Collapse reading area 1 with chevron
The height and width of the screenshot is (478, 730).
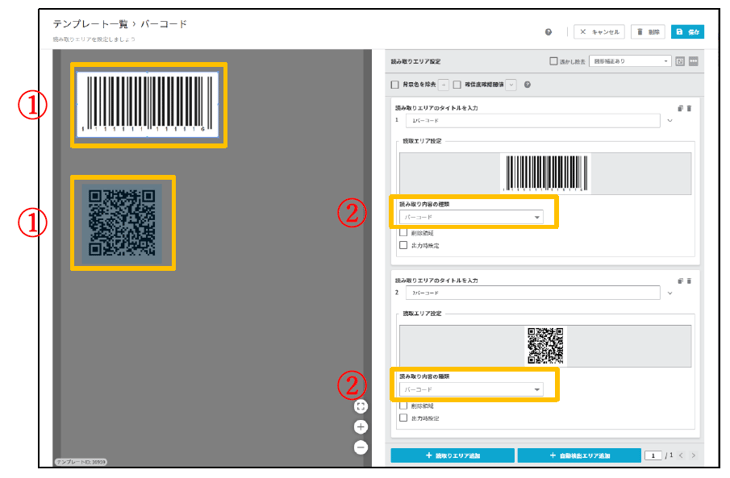tap(670, 121)
